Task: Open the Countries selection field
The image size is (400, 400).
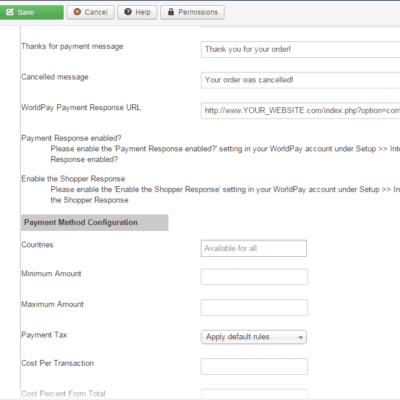Action: [254, 248]
